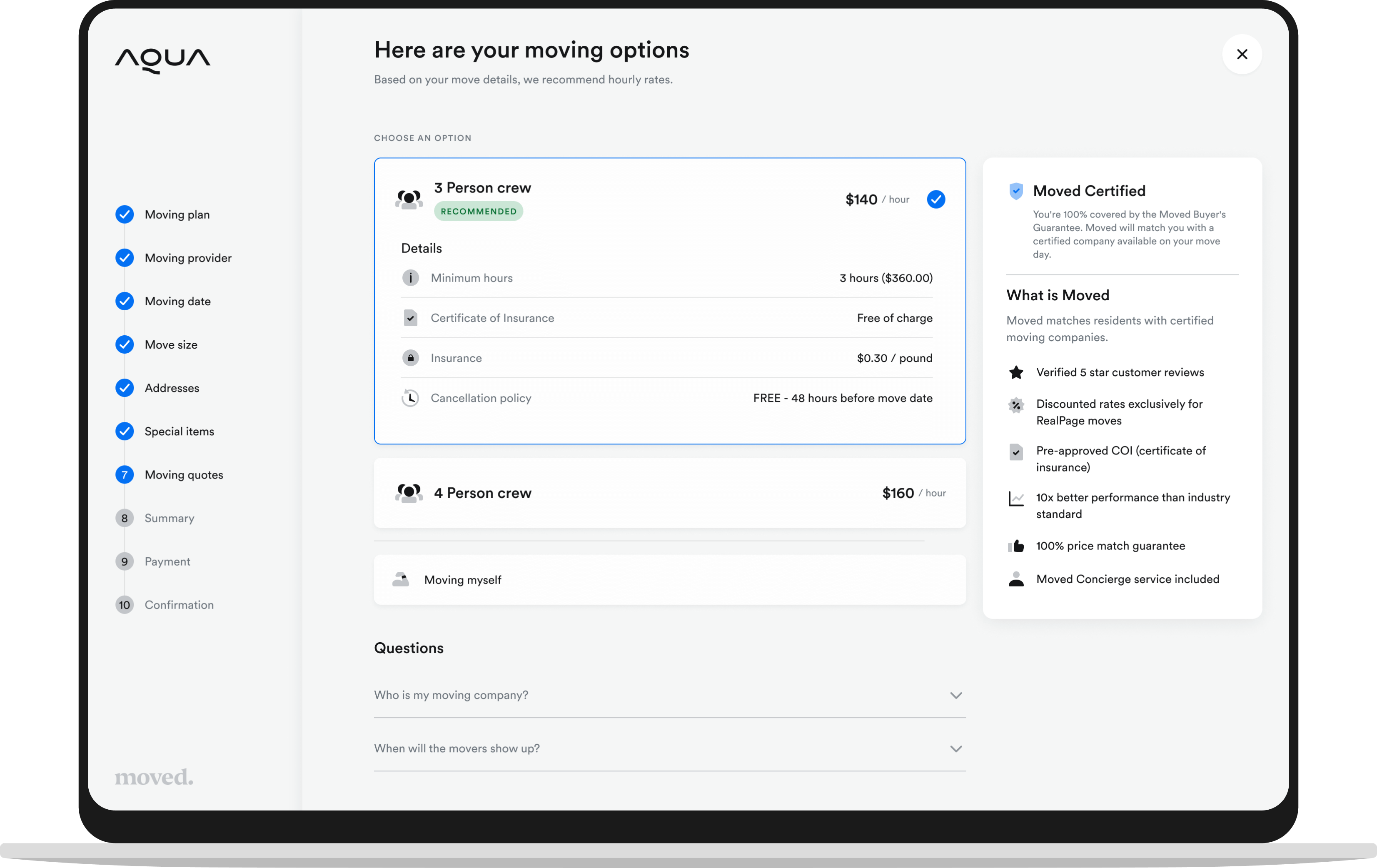Open the 'When will the movers show up?' question
The image size is (1377, 868).
tap(670, 748)
